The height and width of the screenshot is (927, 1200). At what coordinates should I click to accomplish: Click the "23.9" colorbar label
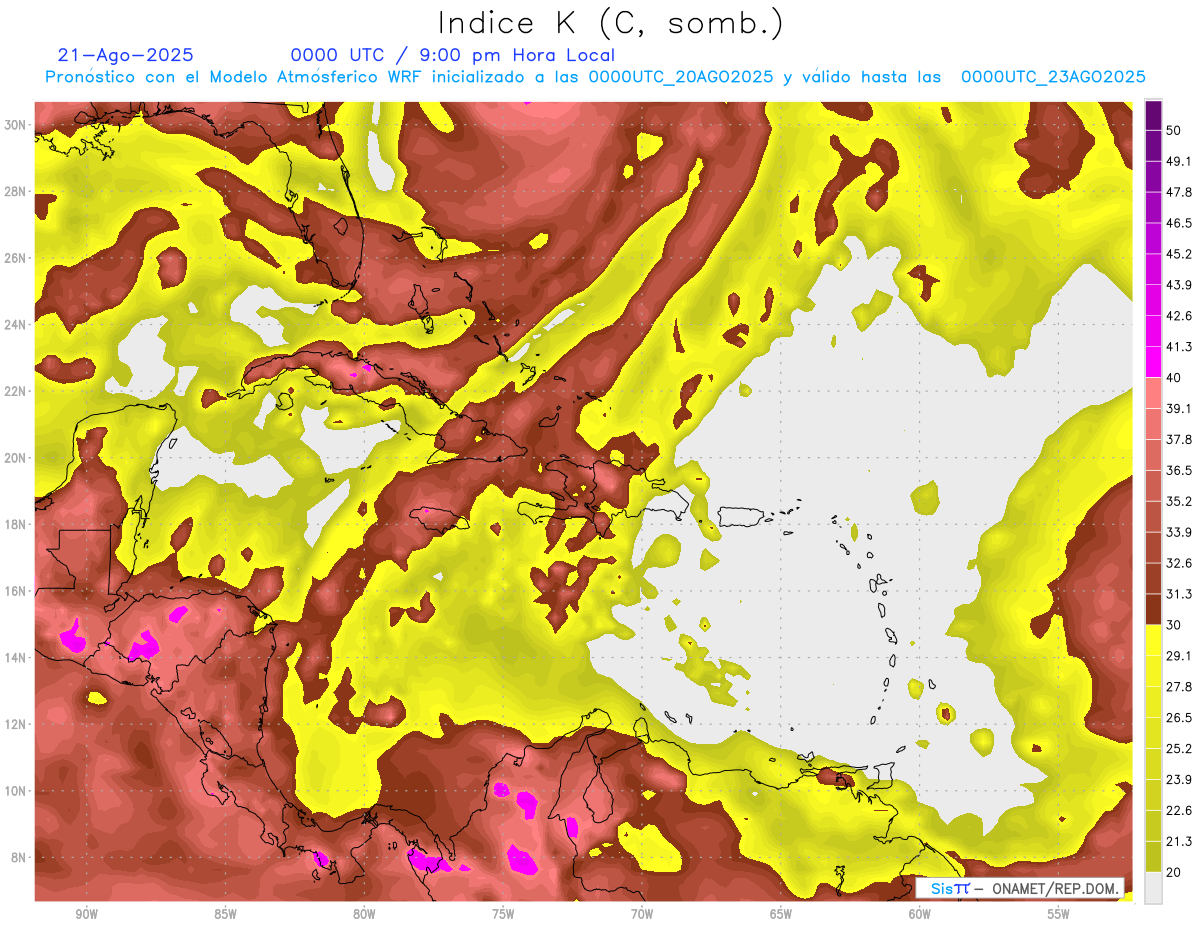tap(1179, 780)
